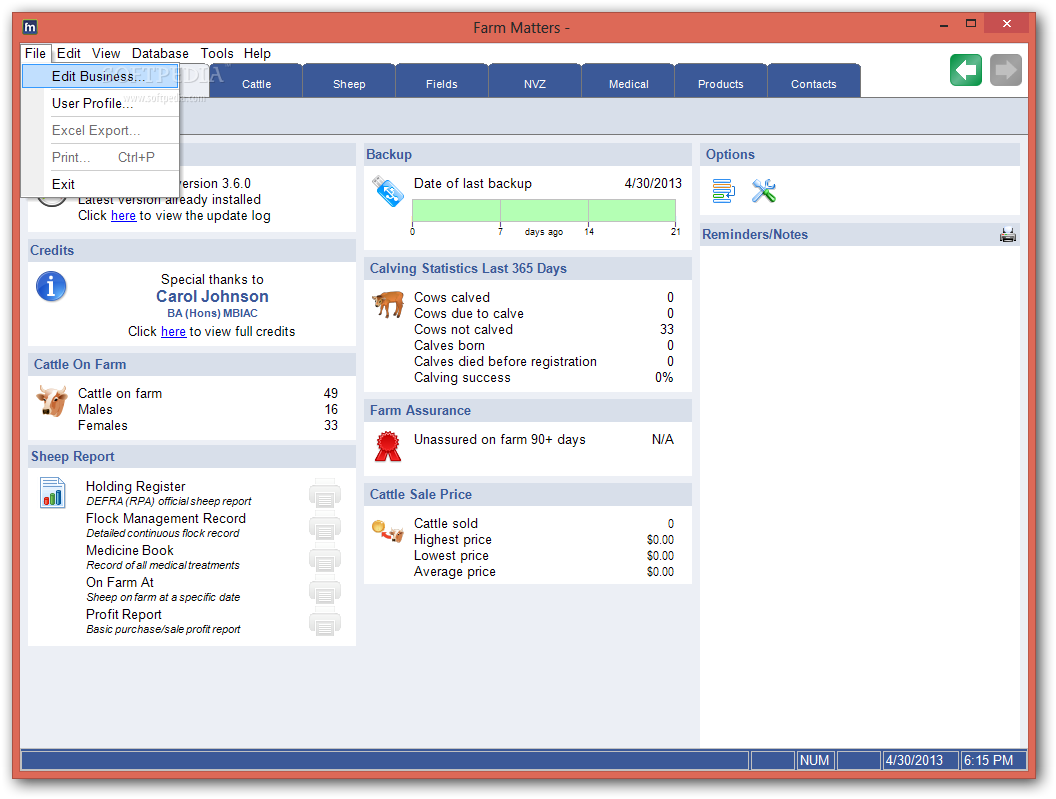Choose Exit from File menu

[x=100, y=184]
